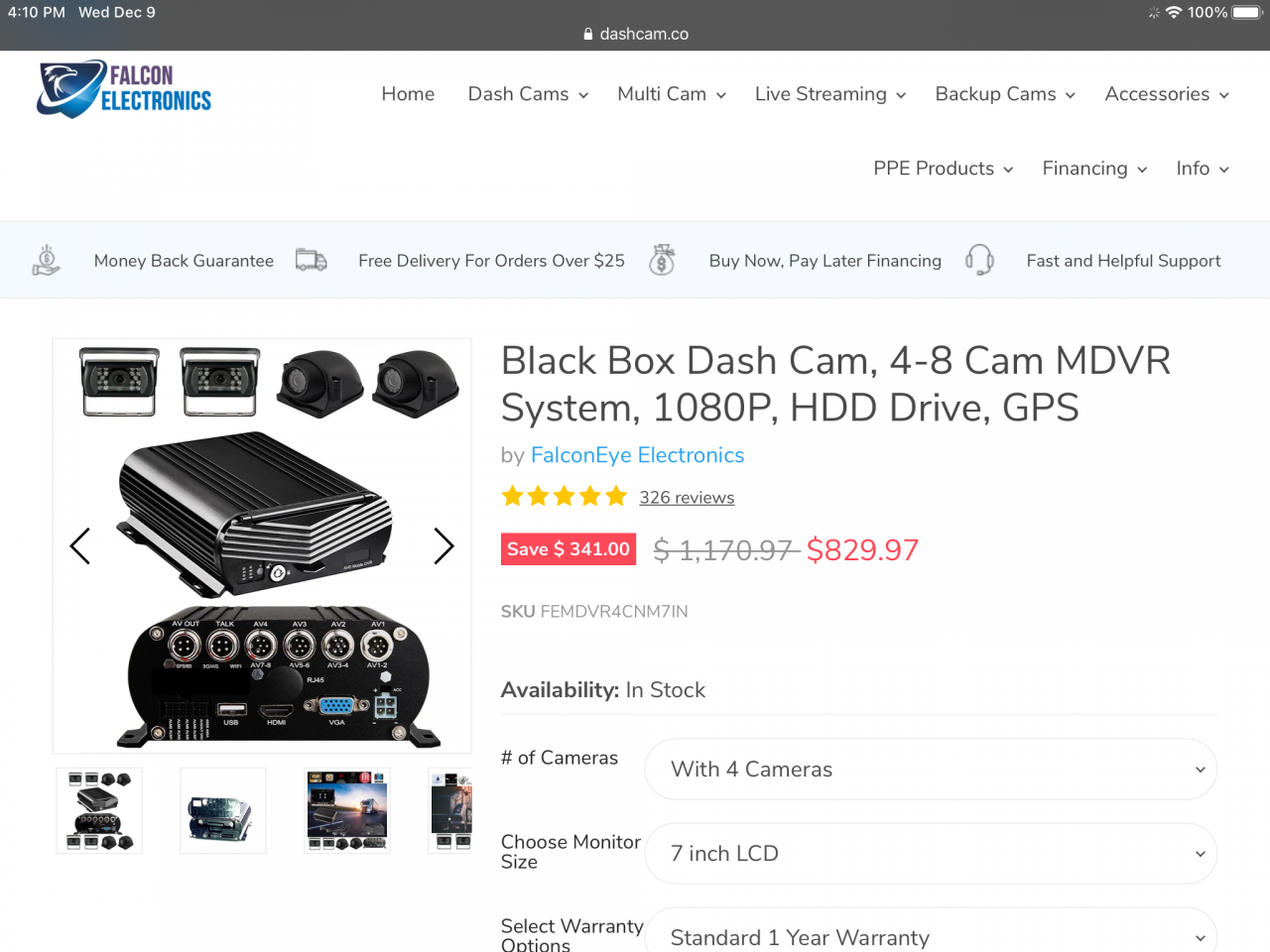This screenshot has height=952, width=1270.
Task: Open the FalconEye Electronics brand link
Action: [x=637, y=455]
